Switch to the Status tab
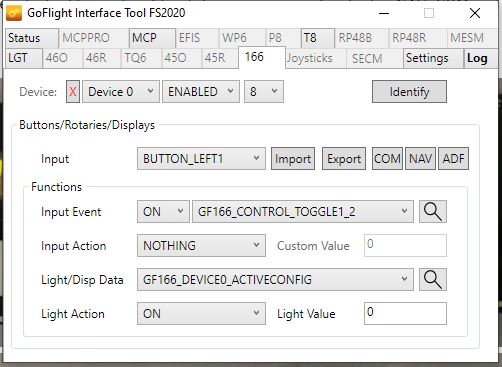The width and height of the screenshot is (502, 367). click(32, 38)
